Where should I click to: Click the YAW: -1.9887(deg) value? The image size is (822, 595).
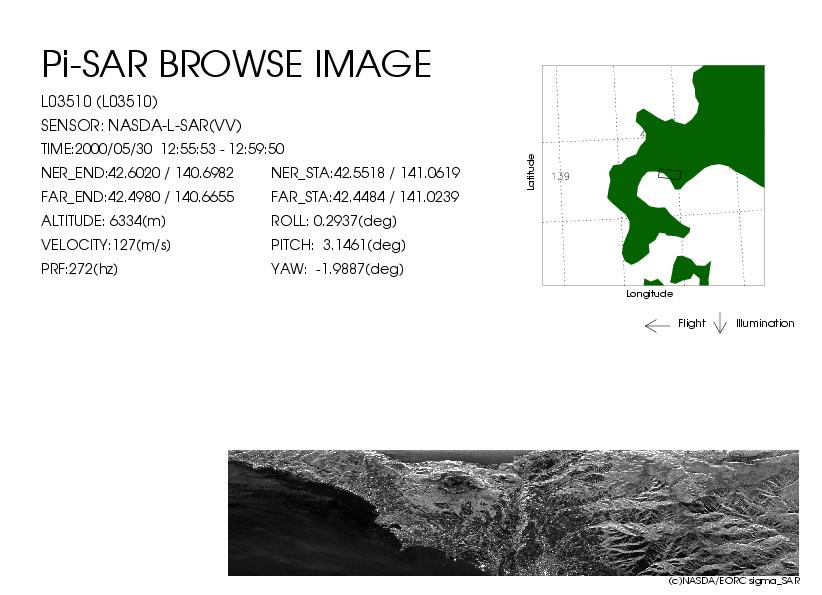[337, 269]
